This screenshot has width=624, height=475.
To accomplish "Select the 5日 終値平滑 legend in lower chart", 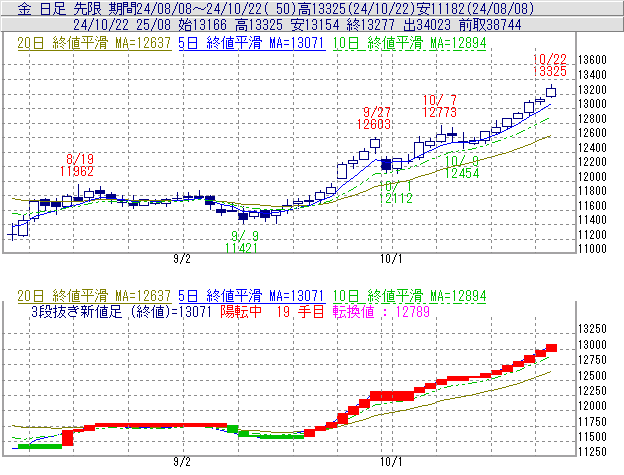I will point(252,296).
